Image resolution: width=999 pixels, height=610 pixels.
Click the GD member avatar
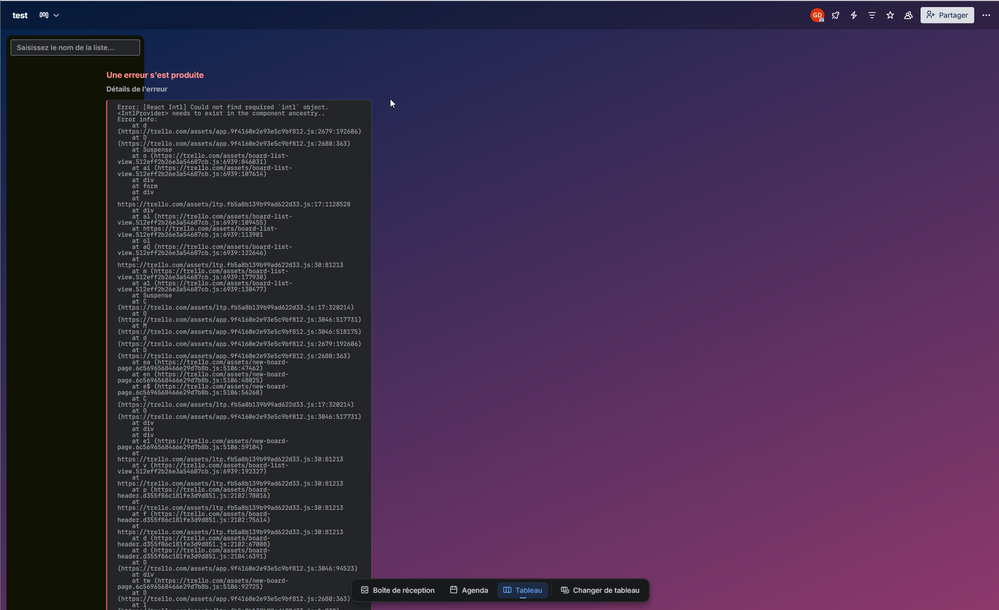(817, 15)
